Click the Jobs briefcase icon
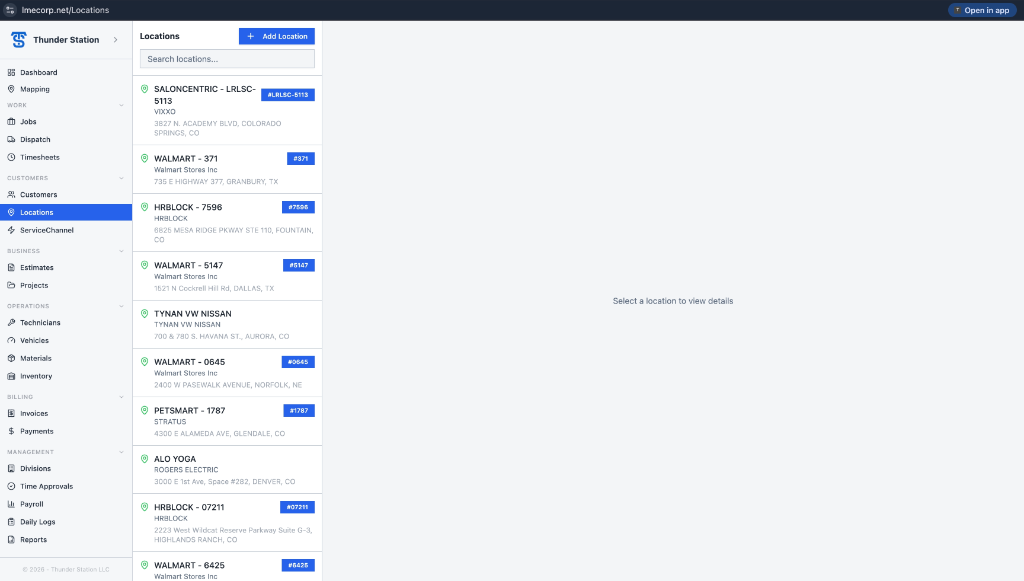 coord(11,121)
